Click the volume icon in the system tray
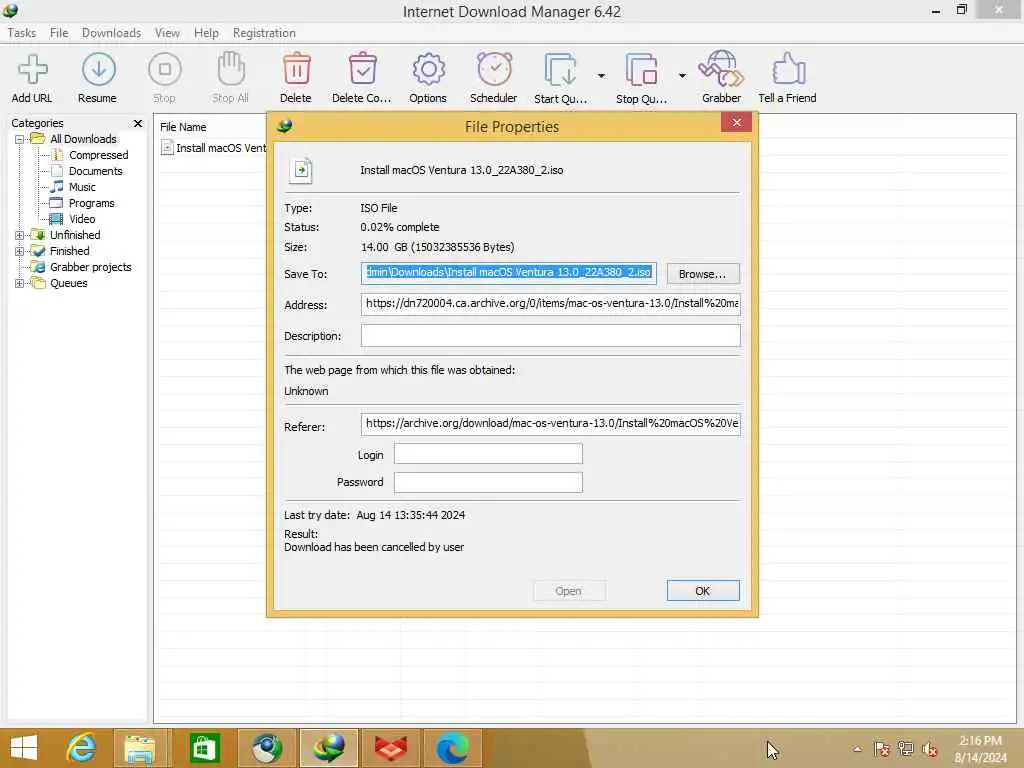This screenshot has height=768, width=1024. pos(930,749)
